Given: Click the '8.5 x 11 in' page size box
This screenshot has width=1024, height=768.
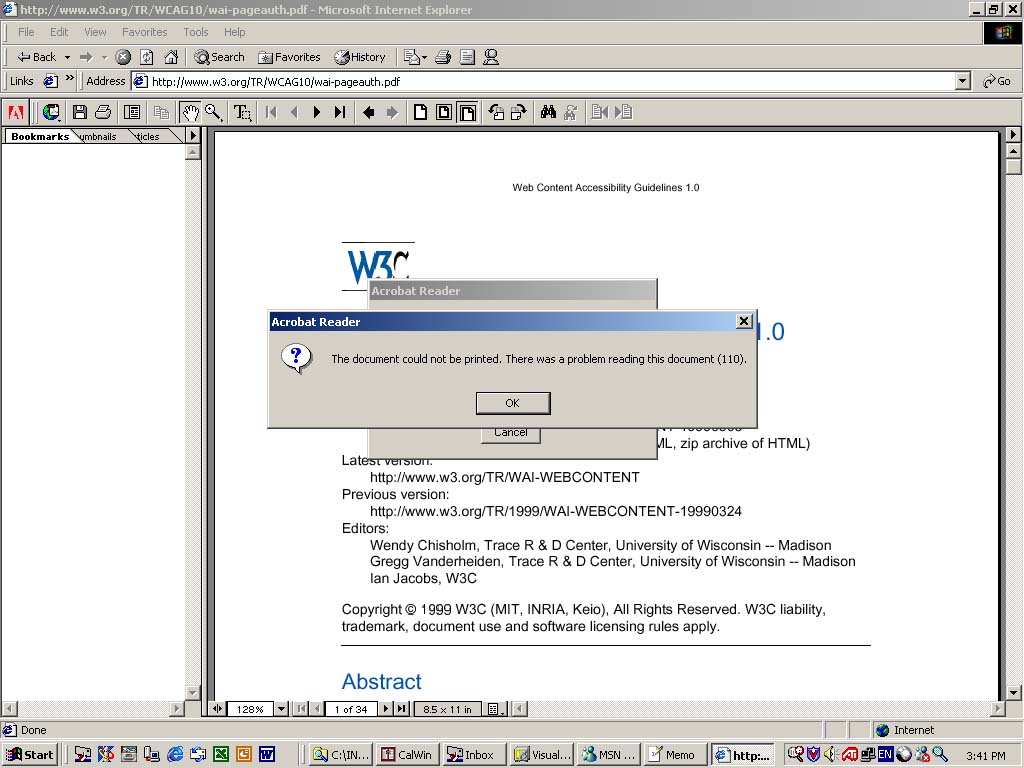Looking at the screenshot, I should pyautogui.click(x=447, y=709).
